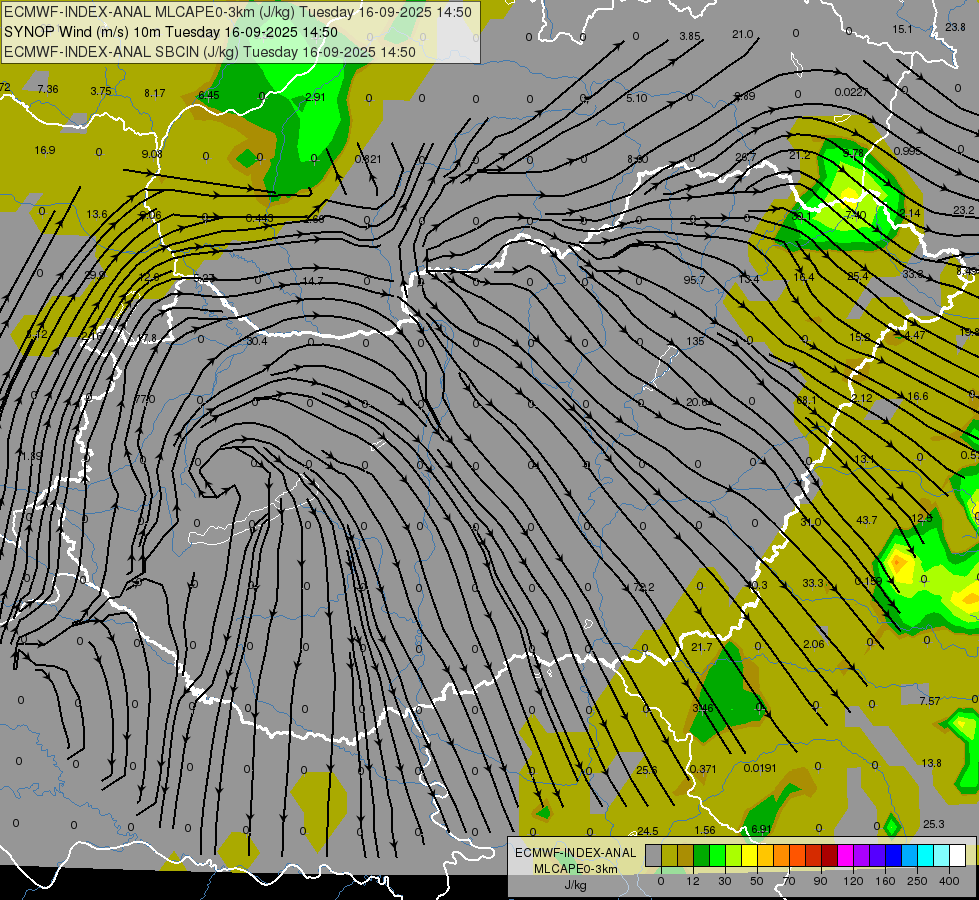
Task: Click the map value '2.91'
Action: point(315,97)
